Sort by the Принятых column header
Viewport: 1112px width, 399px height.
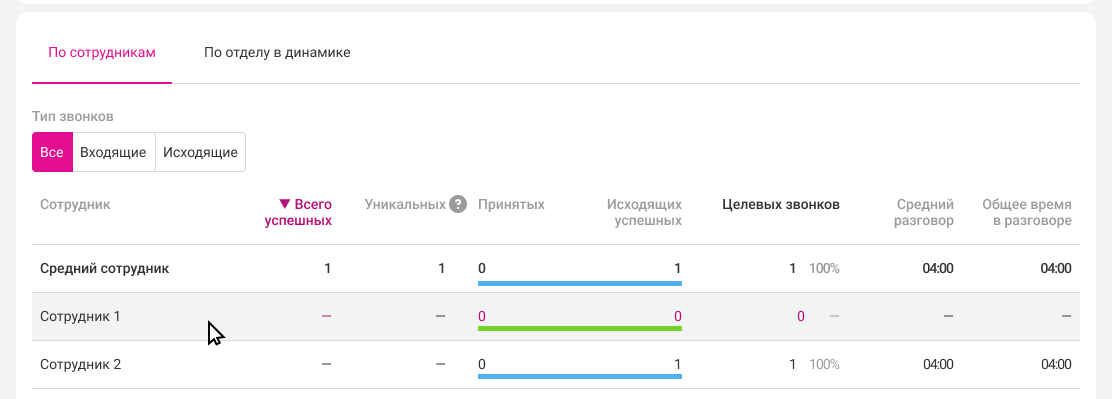coord(511,205)
